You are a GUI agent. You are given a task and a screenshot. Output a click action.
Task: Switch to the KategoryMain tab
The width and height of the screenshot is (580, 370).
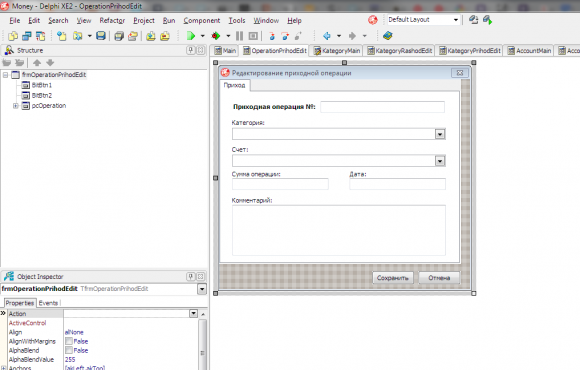coord(337,51)
